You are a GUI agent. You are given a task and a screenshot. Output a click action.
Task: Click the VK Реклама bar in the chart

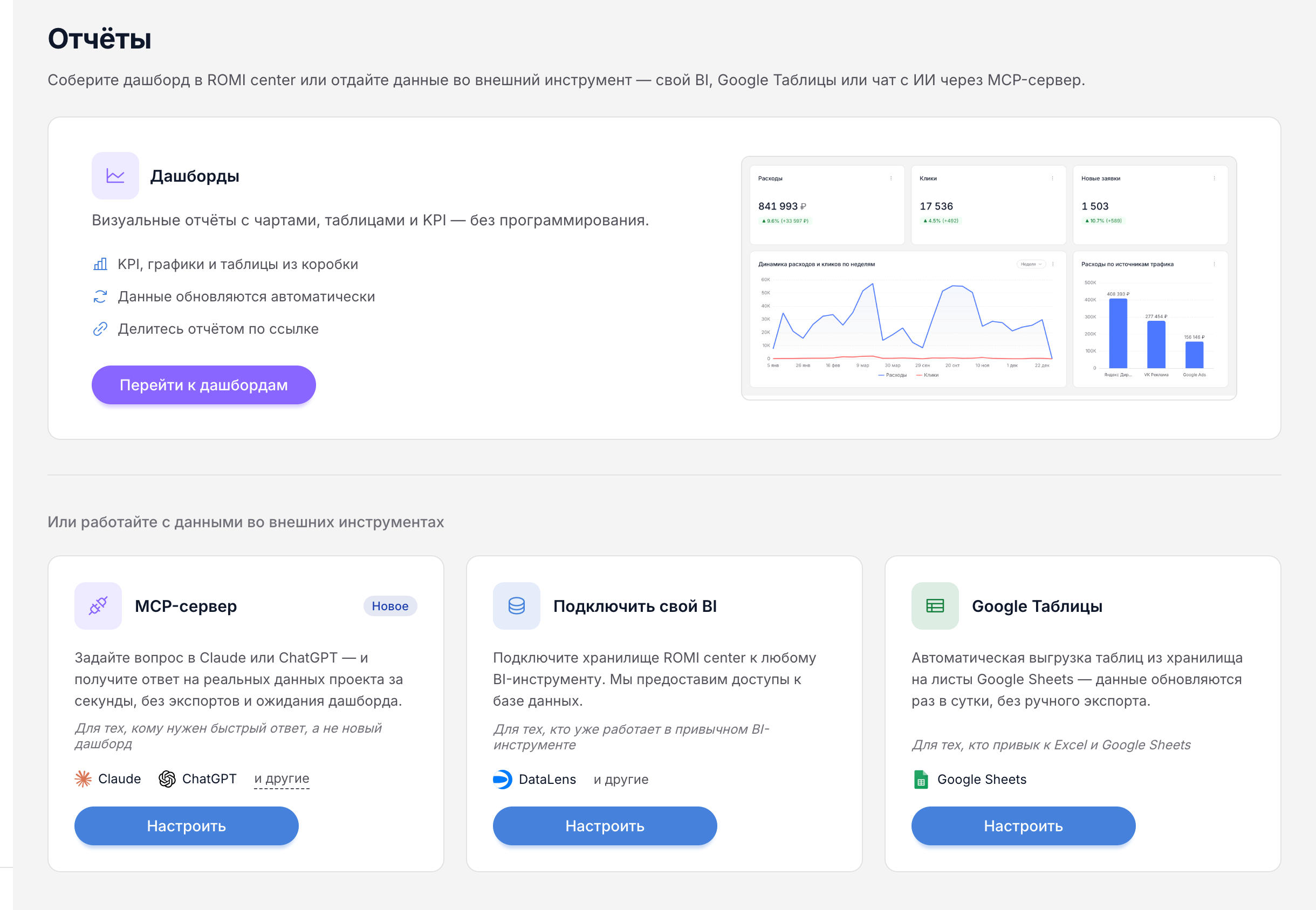(1156, 344)
